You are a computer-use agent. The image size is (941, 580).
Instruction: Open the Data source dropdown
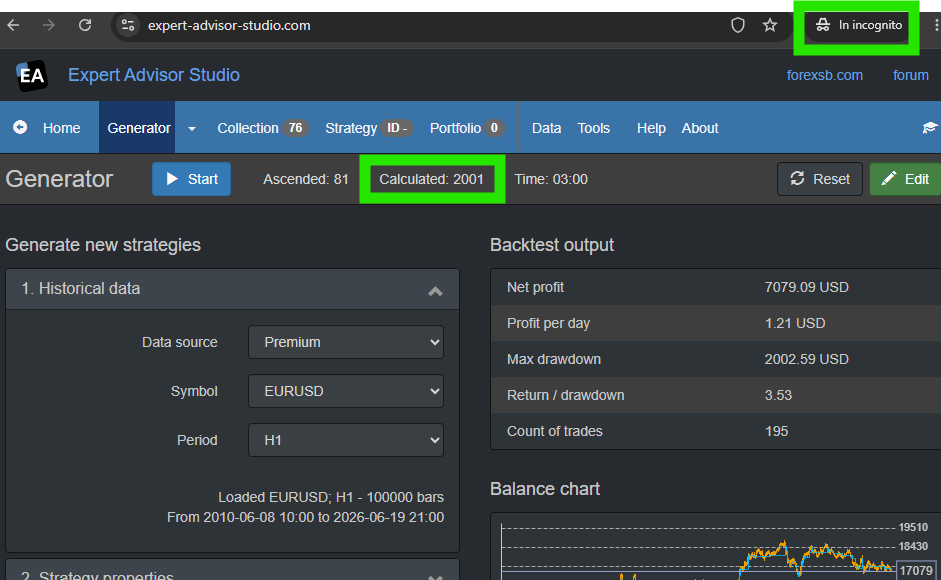point(346,342)
